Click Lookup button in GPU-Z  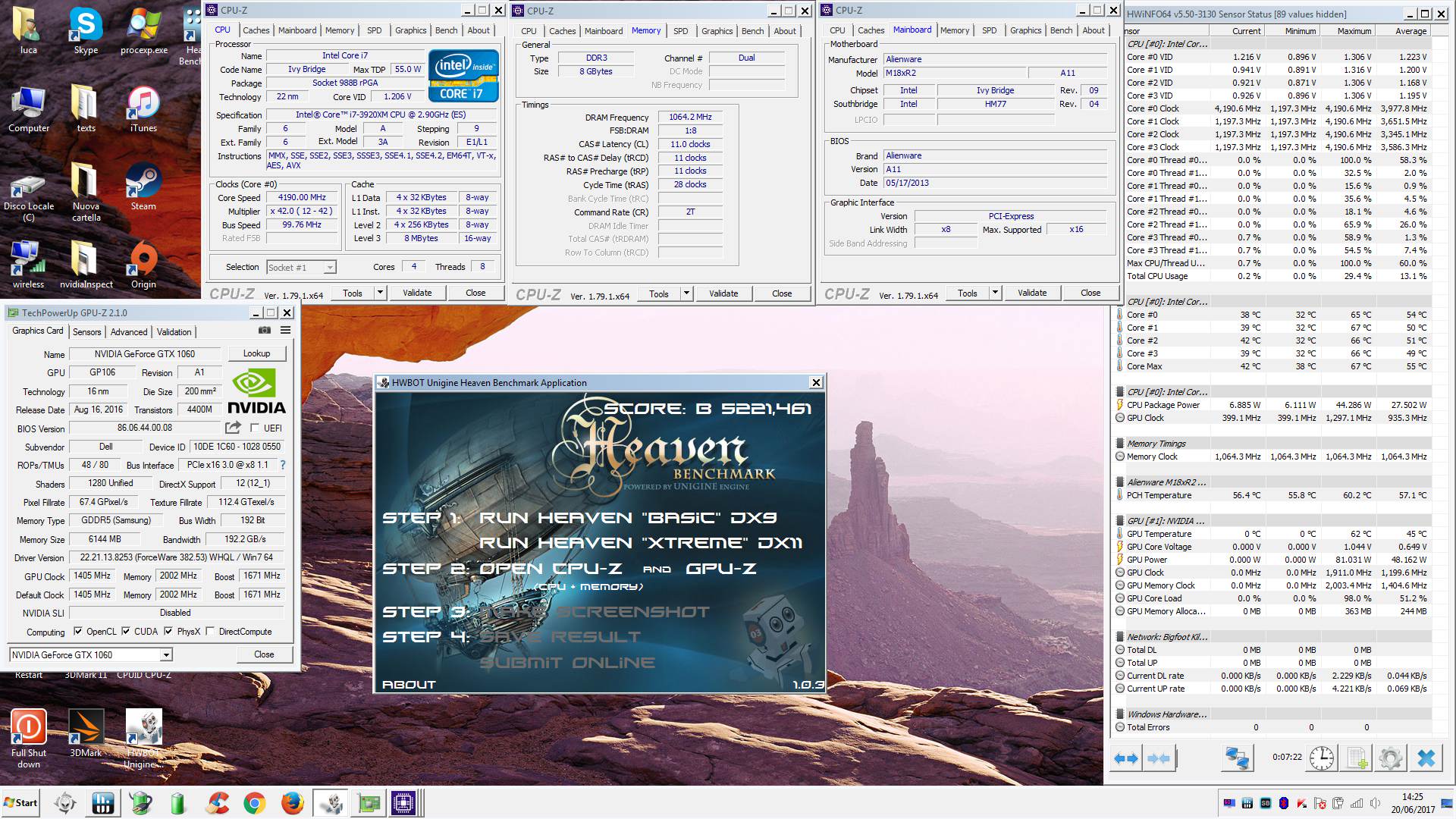tap(256, 353)
